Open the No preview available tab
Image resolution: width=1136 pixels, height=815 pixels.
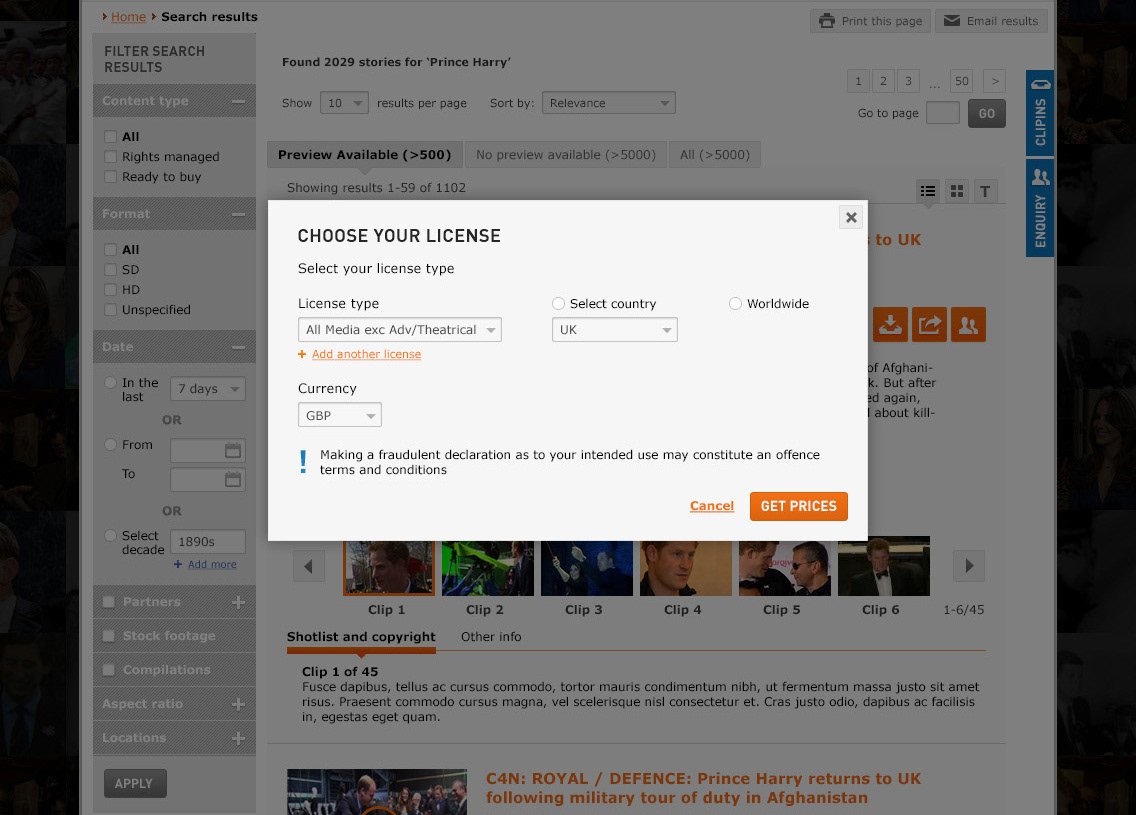pos(566,154)
